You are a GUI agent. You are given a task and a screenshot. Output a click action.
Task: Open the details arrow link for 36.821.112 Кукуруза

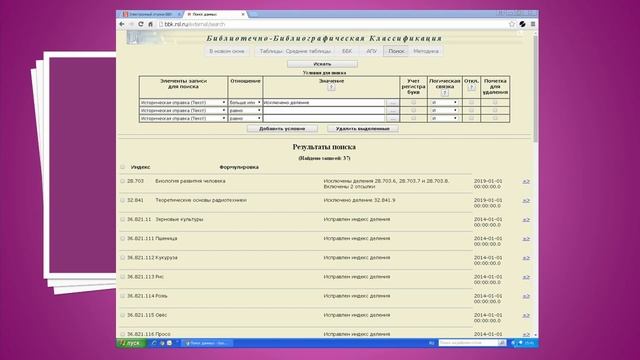tap(526, 258)
